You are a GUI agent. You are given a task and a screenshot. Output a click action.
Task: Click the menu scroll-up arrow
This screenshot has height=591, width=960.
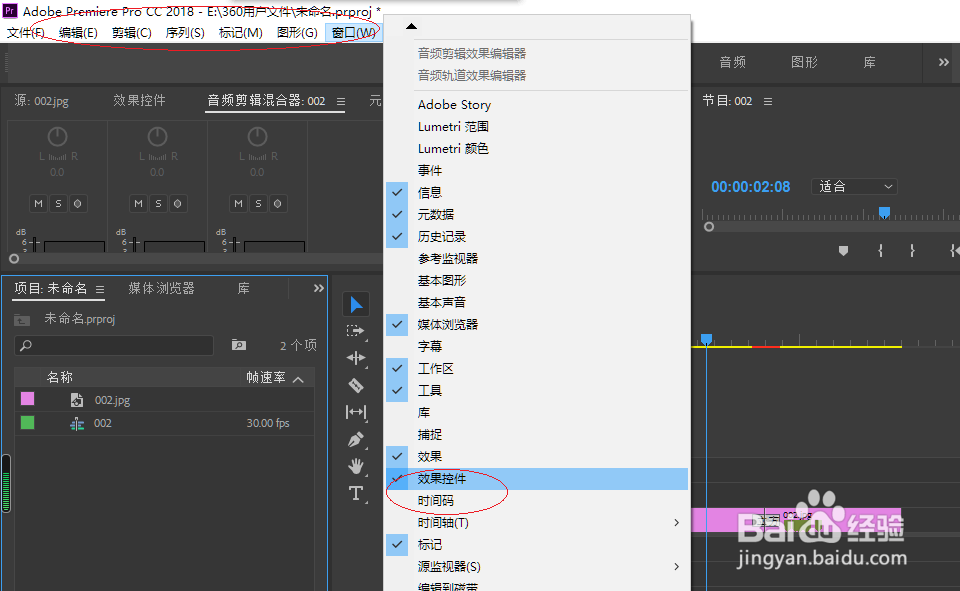pyautogui.click(x=411, y=26)
